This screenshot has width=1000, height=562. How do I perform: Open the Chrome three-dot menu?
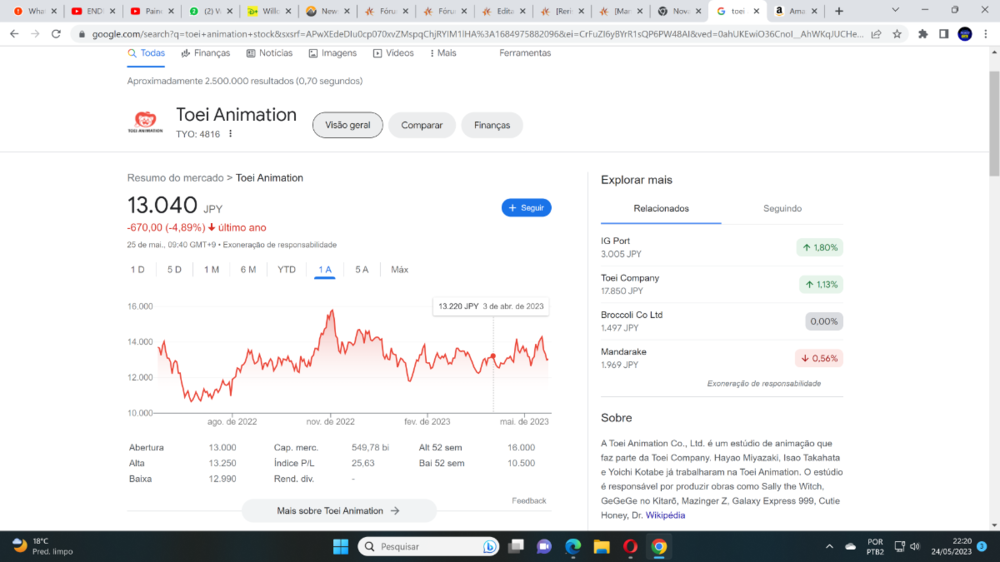click(x=986, y=34)
